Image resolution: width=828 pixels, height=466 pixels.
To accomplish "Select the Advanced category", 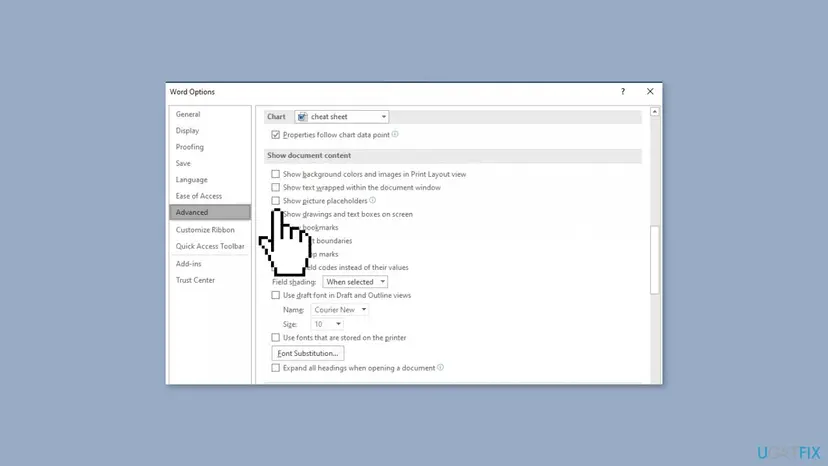I will (210, 212).
